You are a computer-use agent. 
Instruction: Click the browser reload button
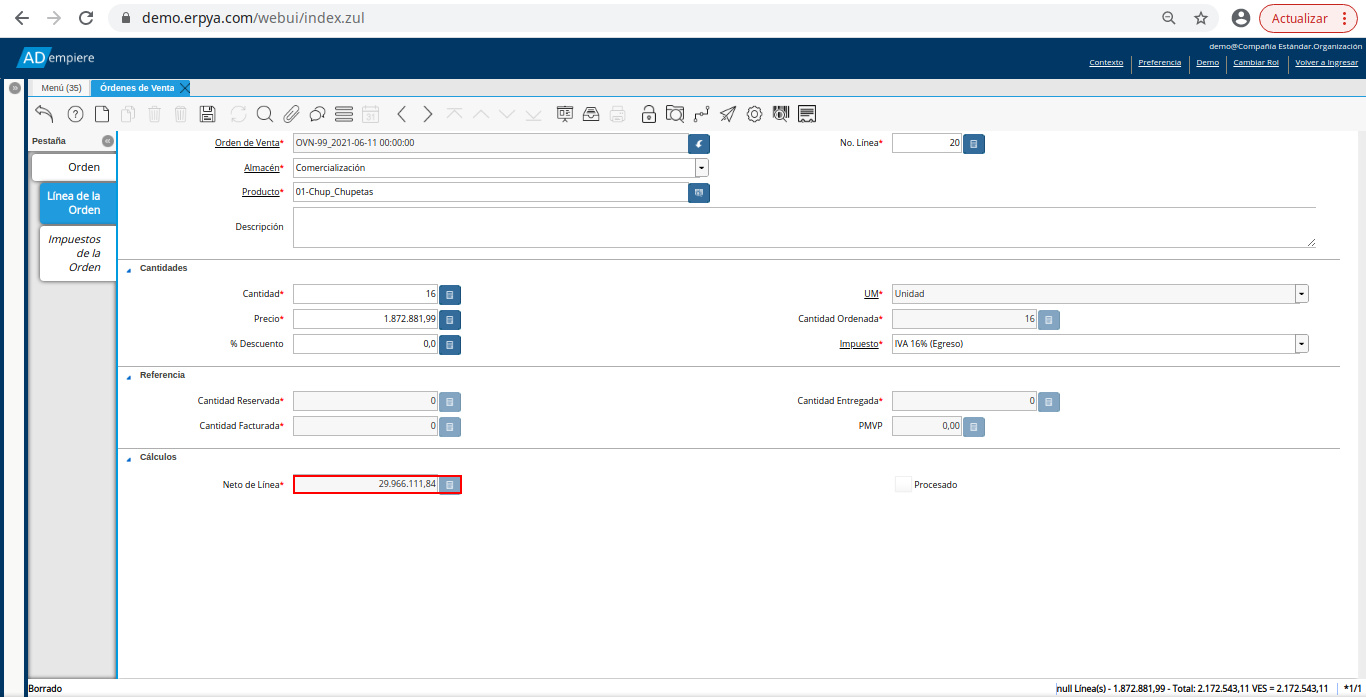(86, 18)
